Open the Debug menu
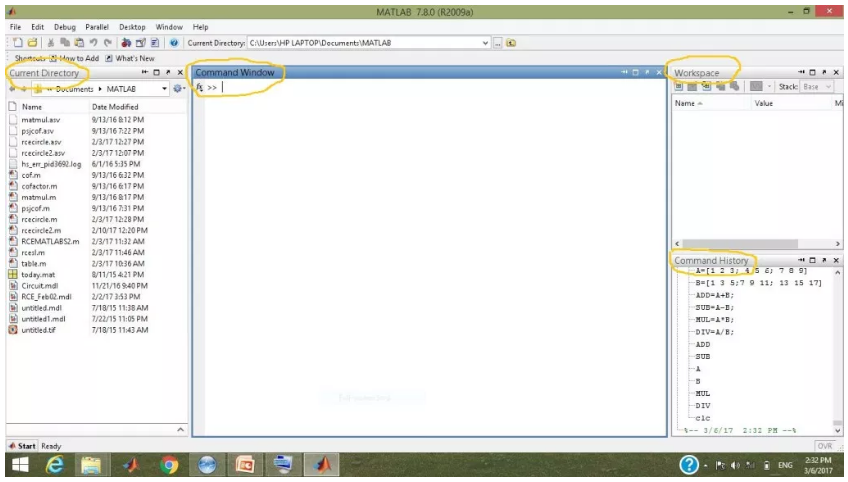848x482 pixels. click(x=64, y=27)
